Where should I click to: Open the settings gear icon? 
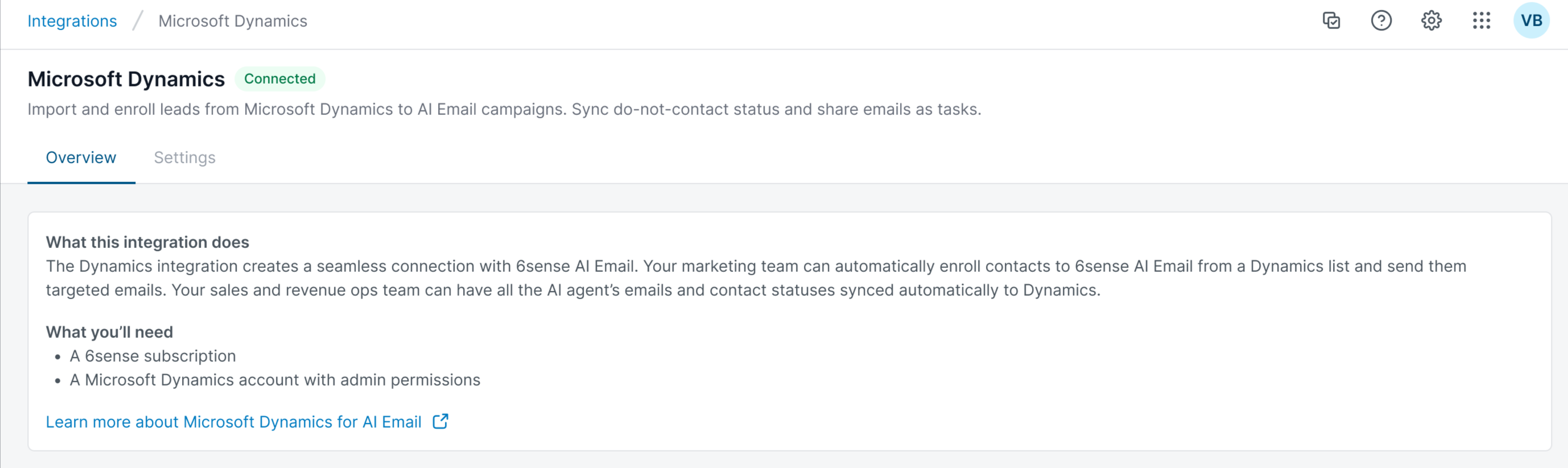[1431, 20]
